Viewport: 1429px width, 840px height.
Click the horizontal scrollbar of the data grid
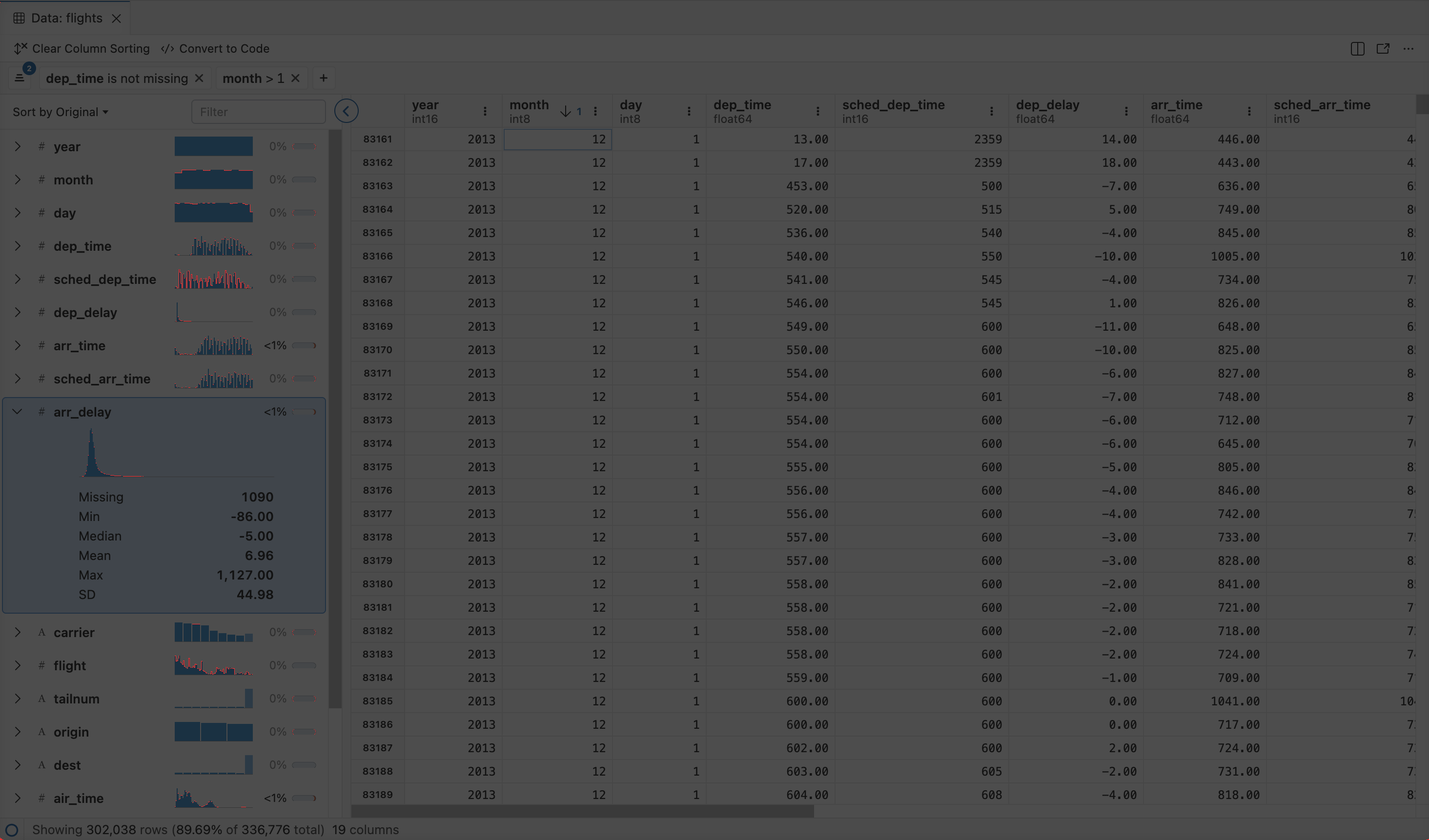coord(582,812)
